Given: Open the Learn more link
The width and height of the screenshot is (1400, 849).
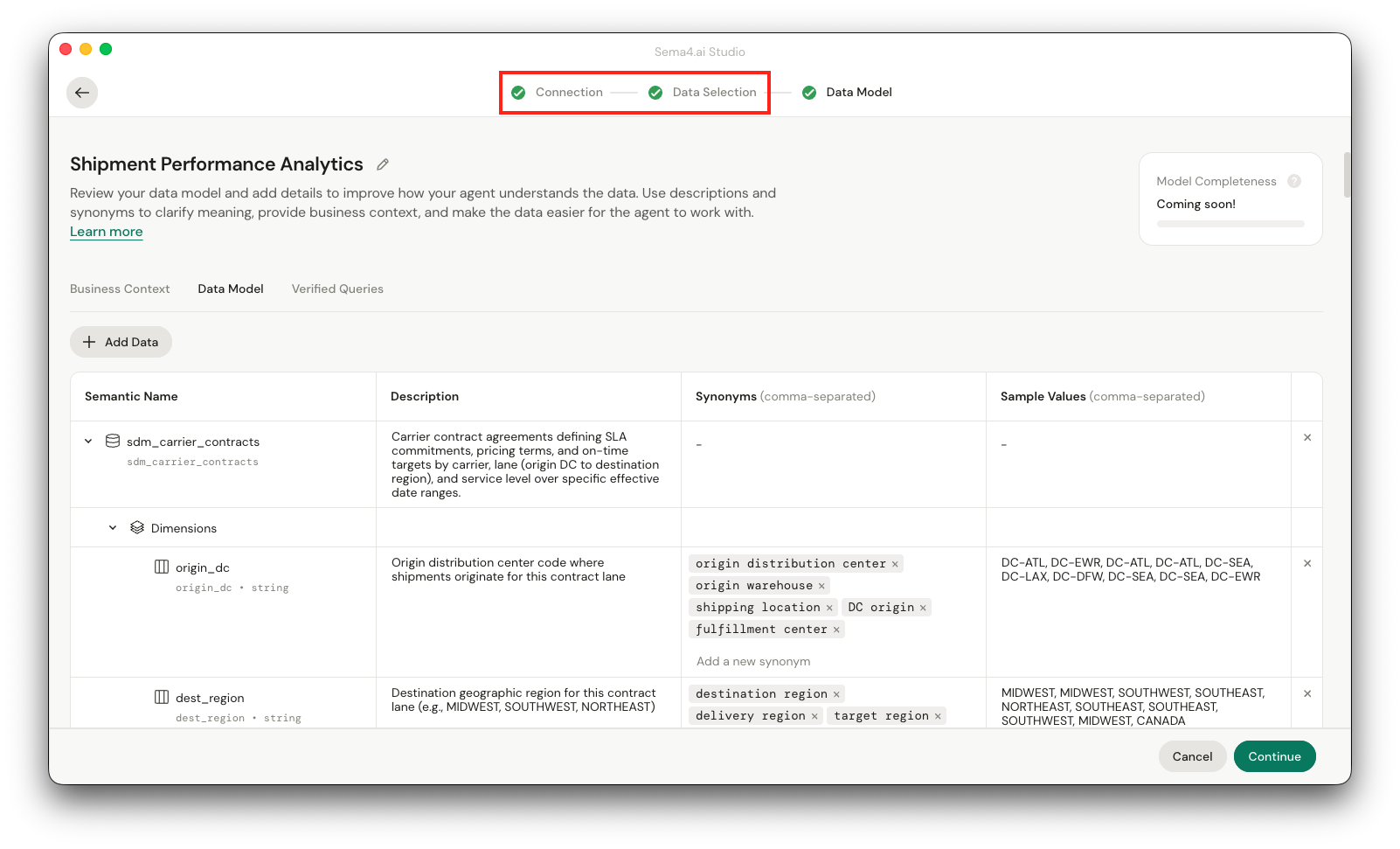Looking at the screenshot, I should tap(106, 232).
